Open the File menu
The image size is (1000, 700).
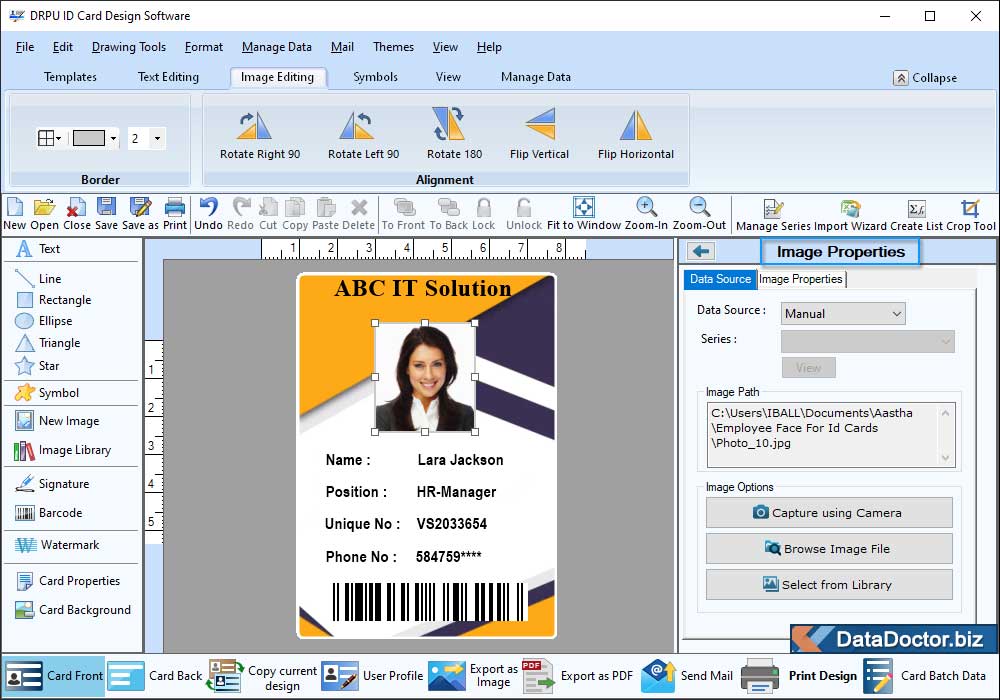(25, 47)
